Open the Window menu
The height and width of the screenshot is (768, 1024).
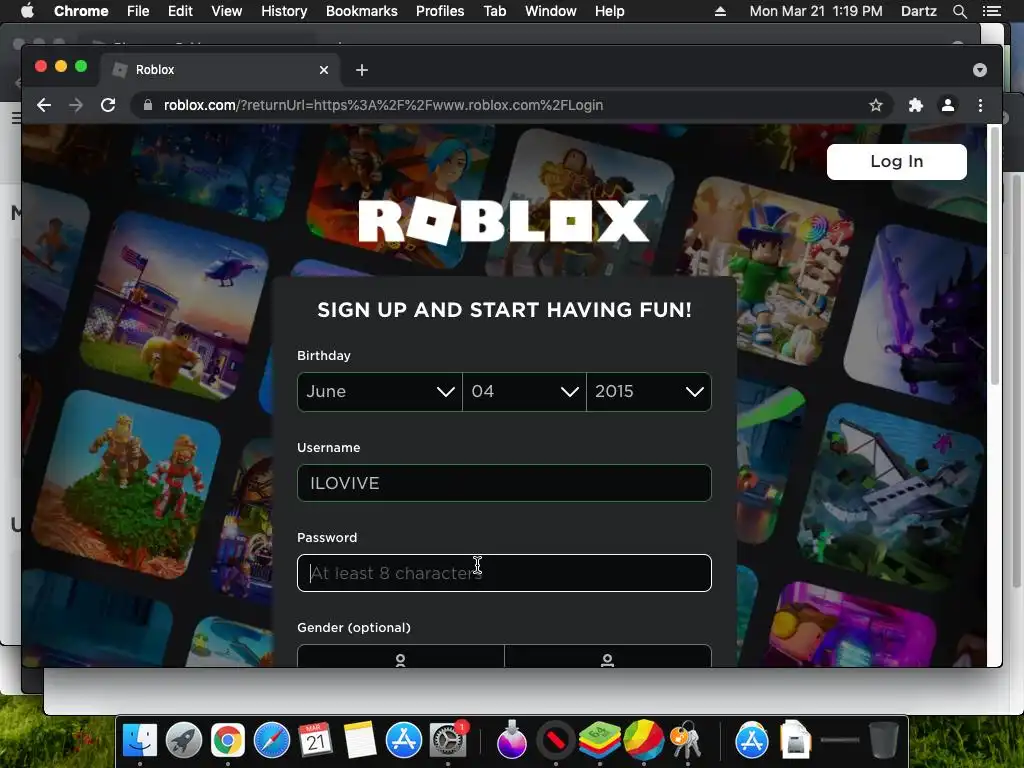click(x=551, y=11)
